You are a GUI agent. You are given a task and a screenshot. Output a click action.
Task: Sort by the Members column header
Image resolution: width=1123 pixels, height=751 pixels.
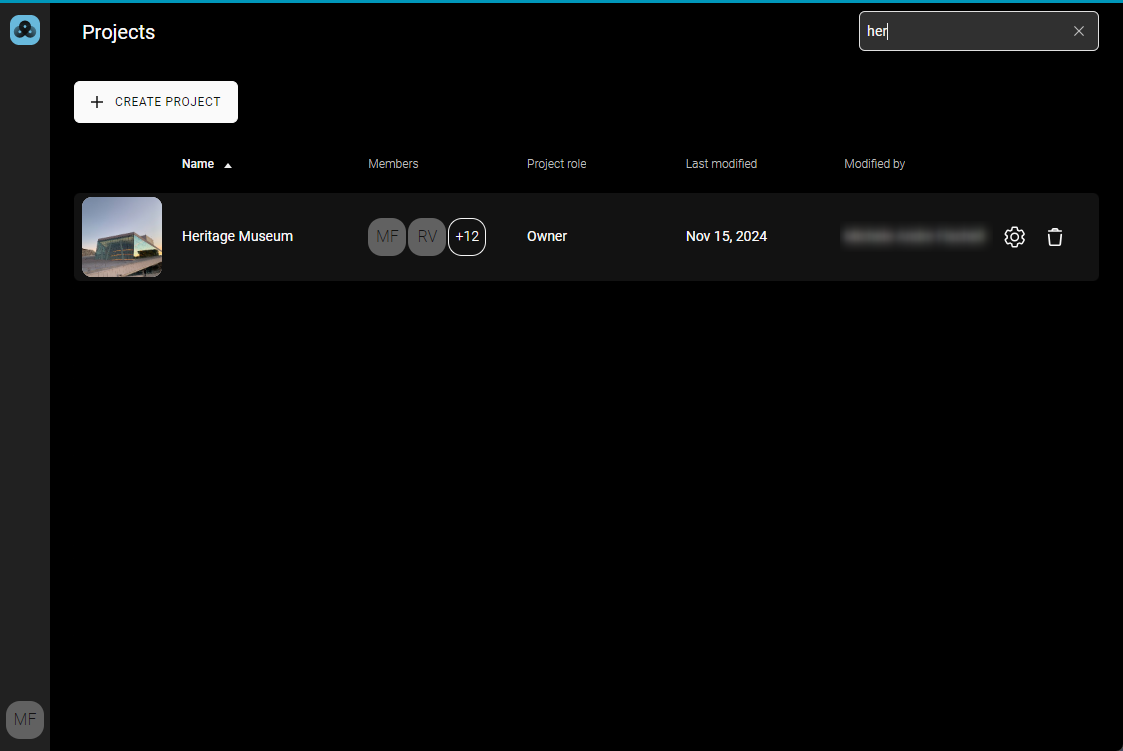coord(393,164)
